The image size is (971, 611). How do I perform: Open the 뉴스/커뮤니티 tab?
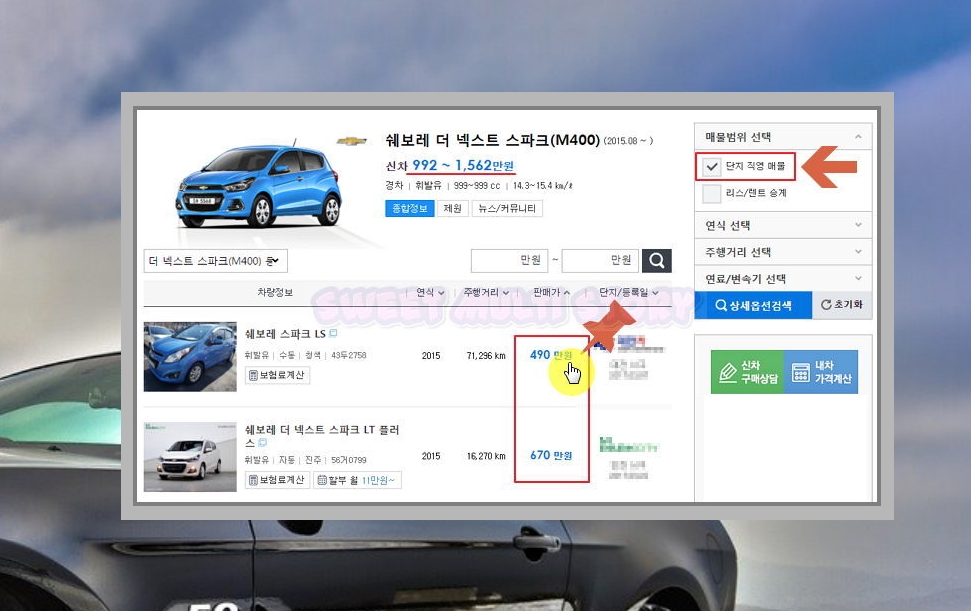(x=507, y=209)
